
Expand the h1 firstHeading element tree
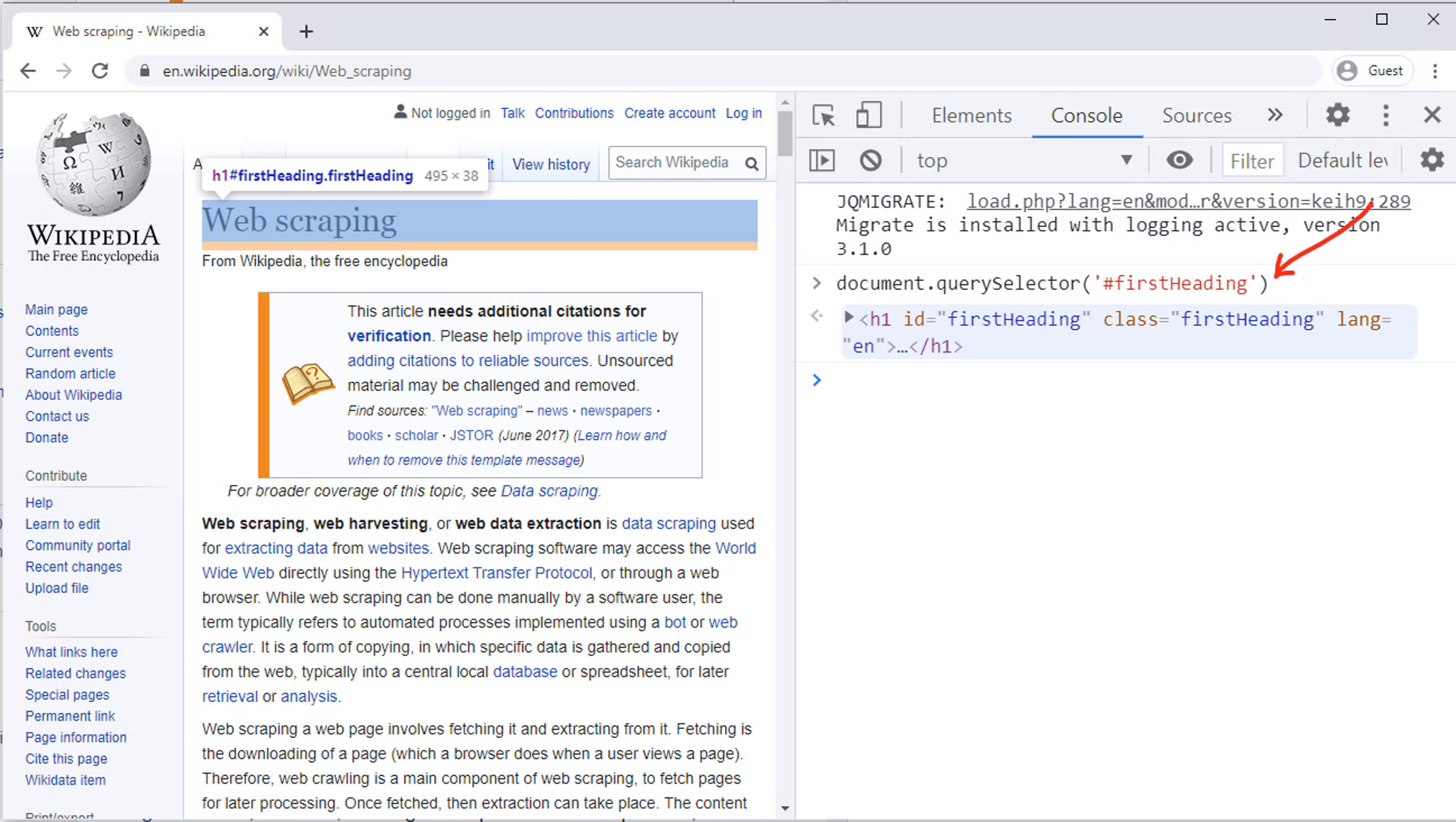(847, 318)
